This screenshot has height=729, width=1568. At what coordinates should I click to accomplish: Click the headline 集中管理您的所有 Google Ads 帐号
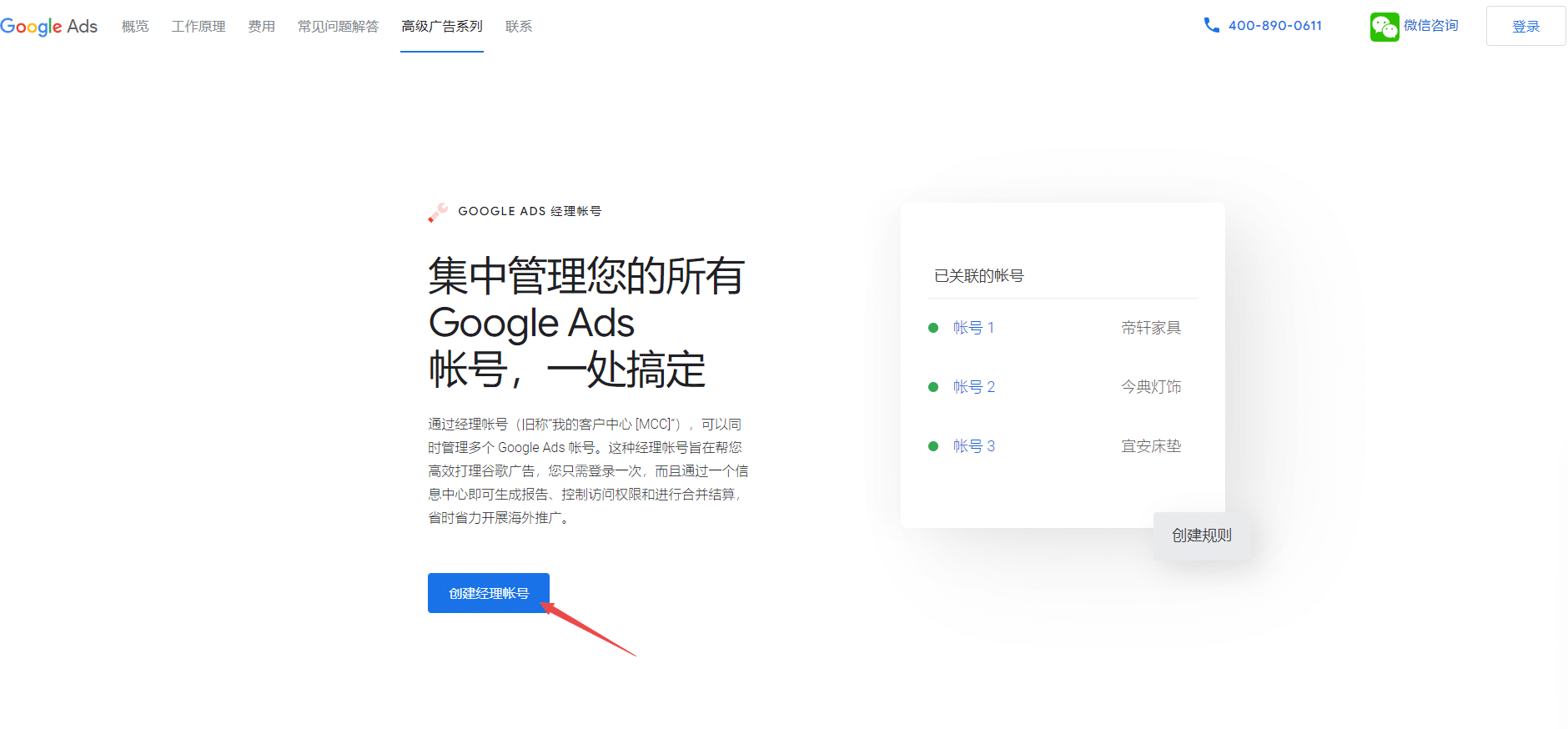[586, 323]
